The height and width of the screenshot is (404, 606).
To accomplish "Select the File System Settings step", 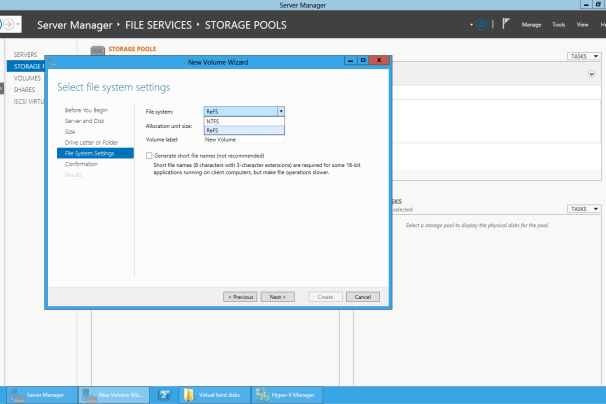I will (95, 153).
